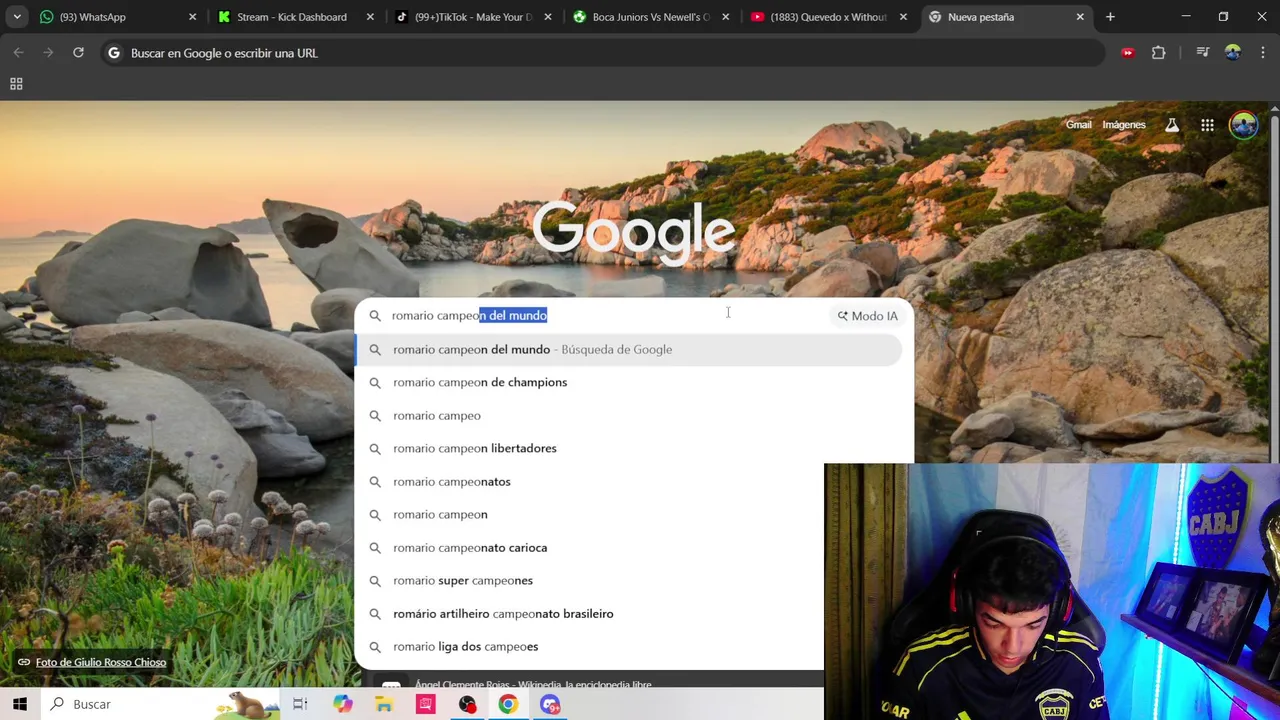Select suggestion romario super campeones
Image resolution: width=1280 pixels, height=720 pixels.
[x=590, y=580]
